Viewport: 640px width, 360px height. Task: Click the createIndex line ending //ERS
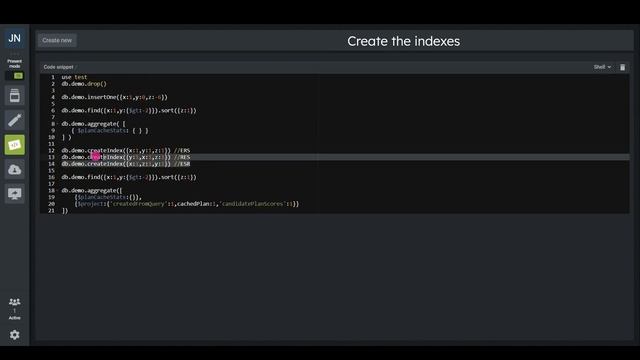coord(126,151)
